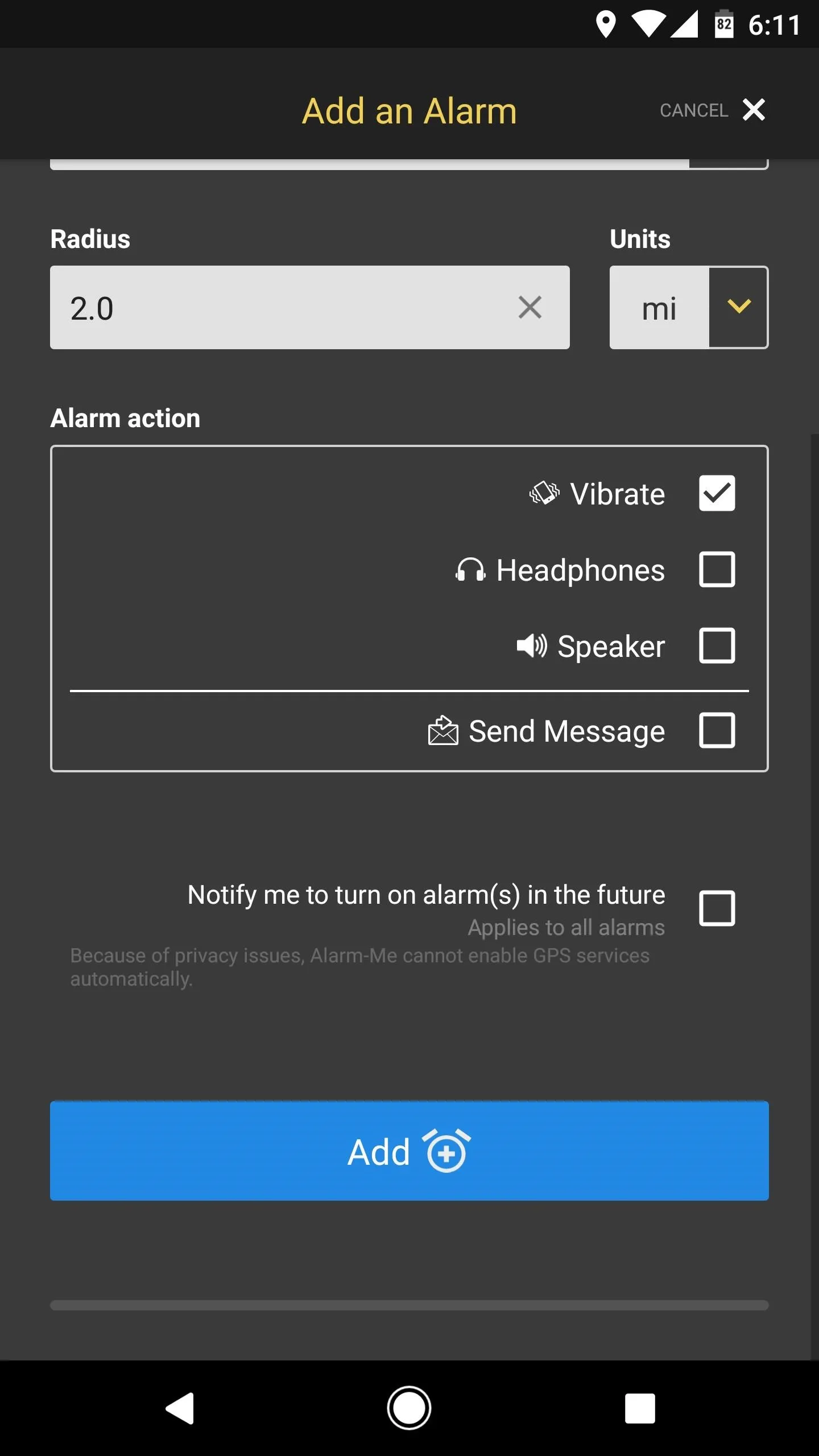Click the Speaker volume icon
Screen dimensions: 819x1456
tap(532, 646)
